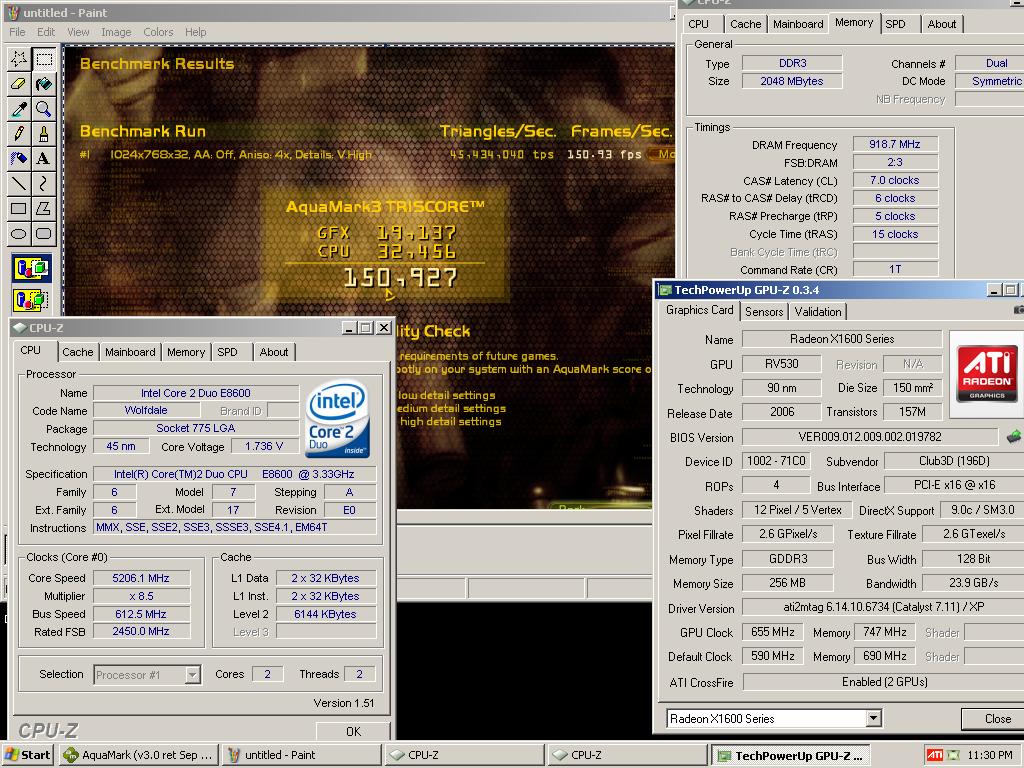Click OK button in CPU-Z window
The height and width of the screenshot is (768, 1024).
click(353, 731)
